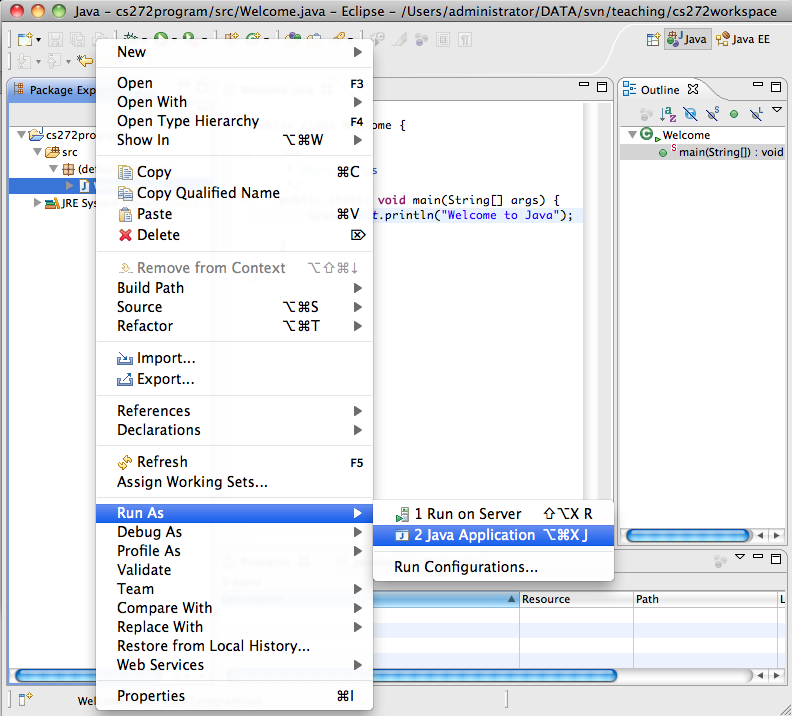
Task: Click the Refresh icon in the menu
Action: [125, 462]
